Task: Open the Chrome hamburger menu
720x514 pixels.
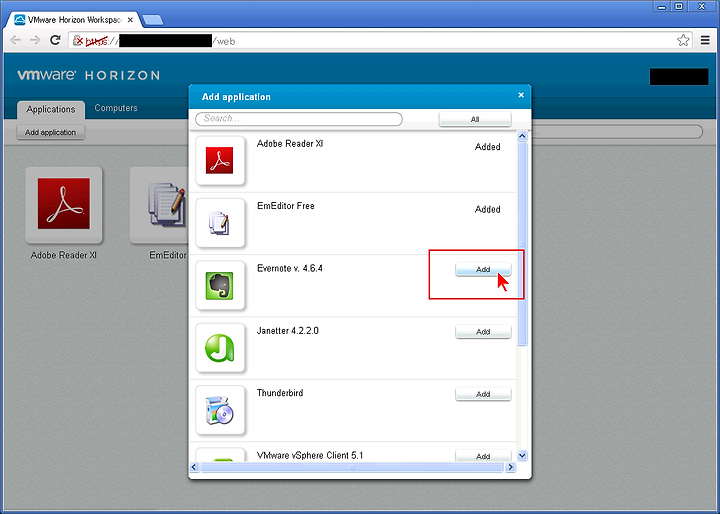Action: [x=705, y=40]
